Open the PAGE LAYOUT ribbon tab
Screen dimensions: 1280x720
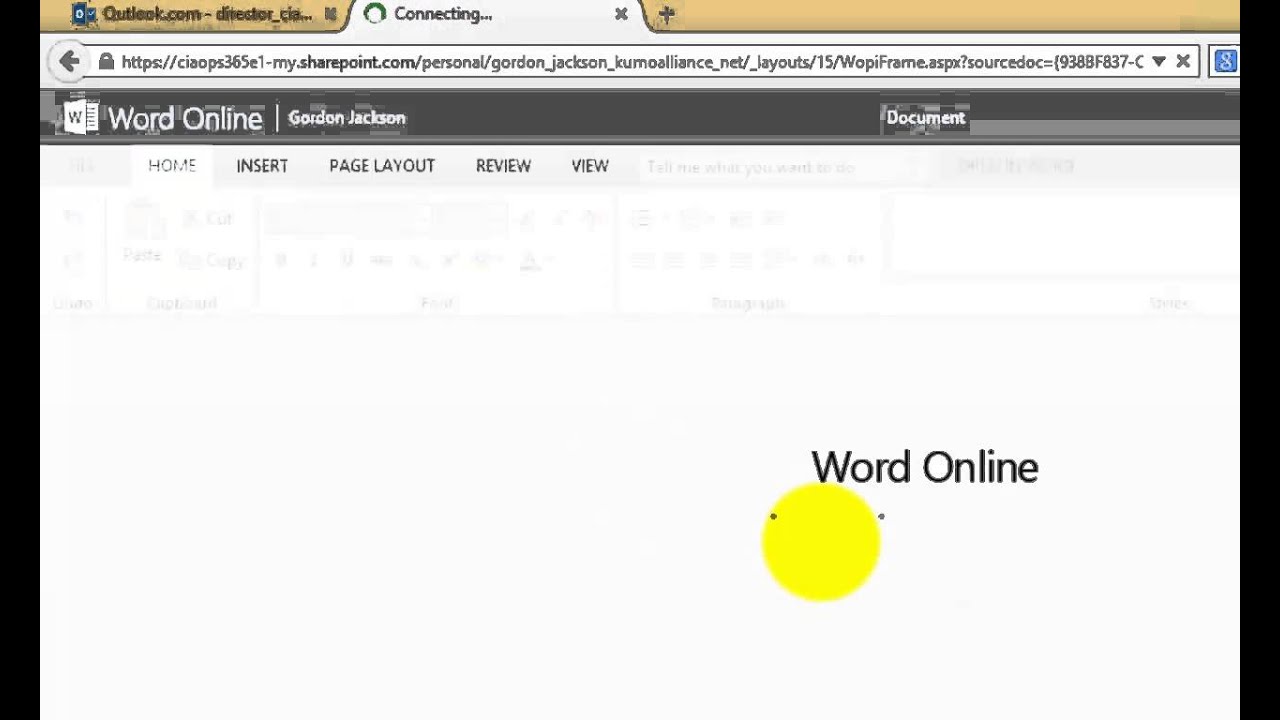382,166
